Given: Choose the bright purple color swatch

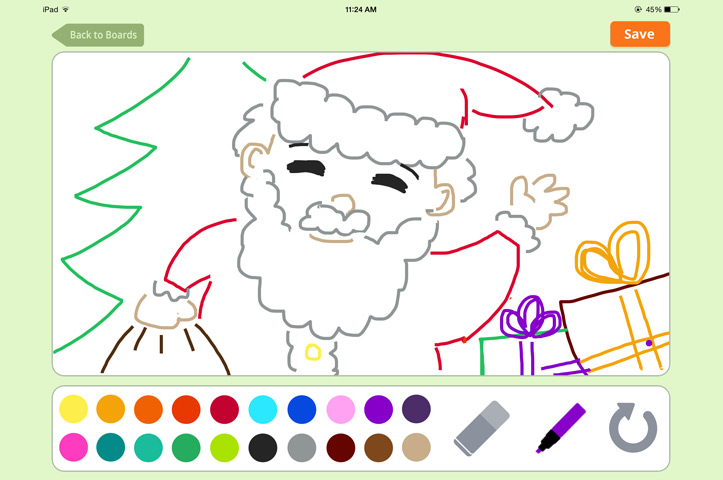Looking at the screenshot, I should coord(379,409).
